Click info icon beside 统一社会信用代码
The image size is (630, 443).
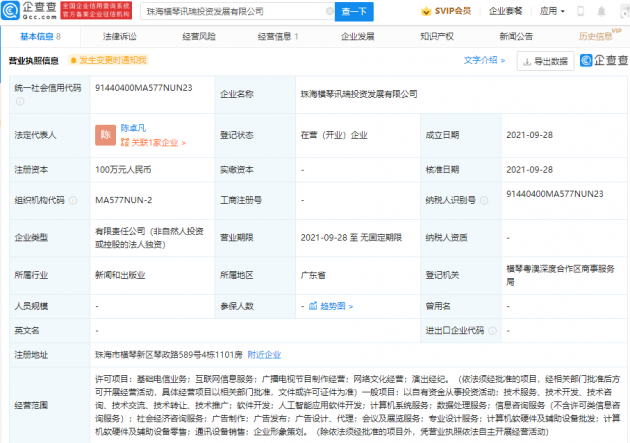[x=20, y=102]
